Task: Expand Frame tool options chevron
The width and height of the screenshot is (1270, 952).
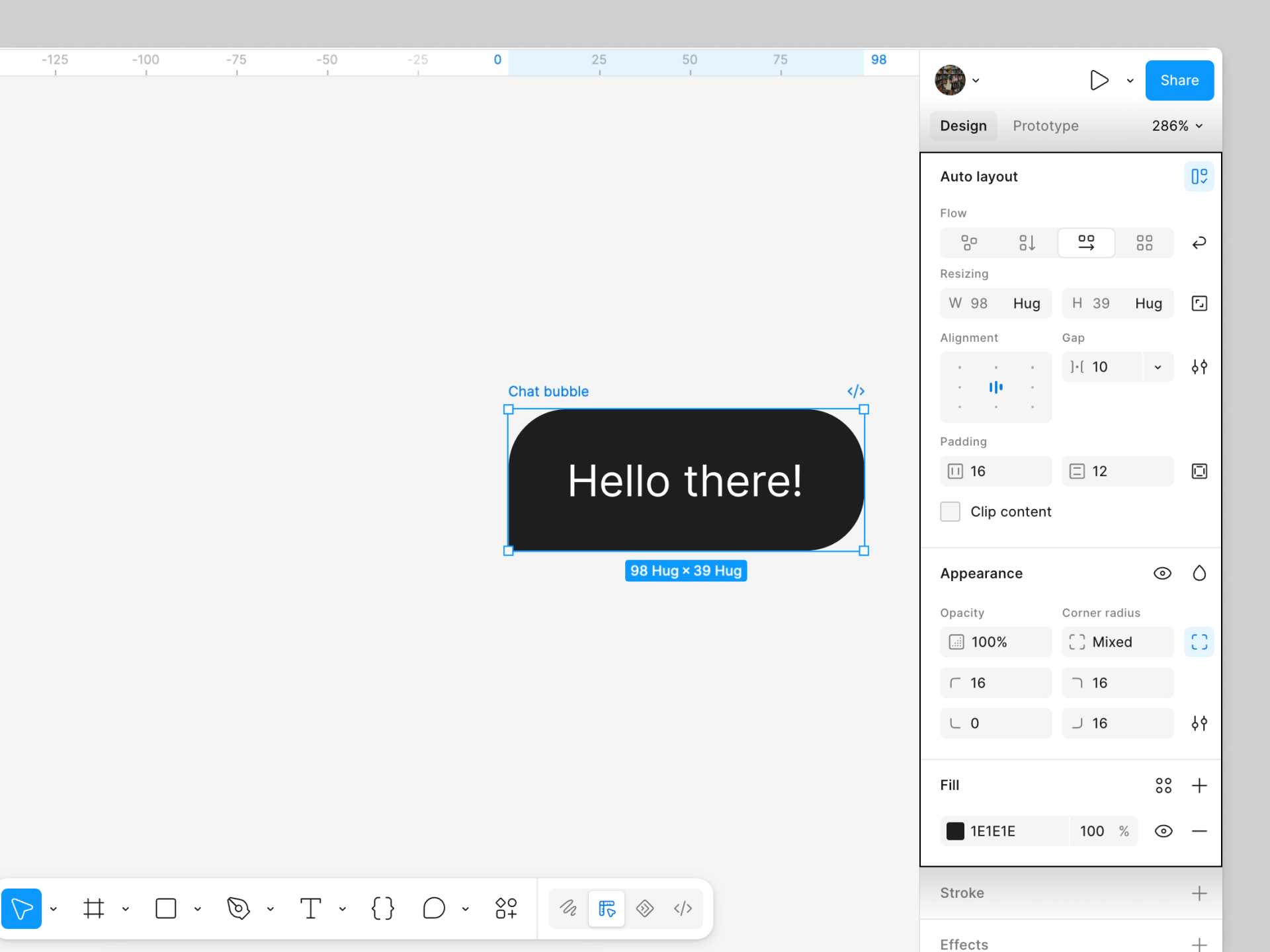Action: click(126, 909)
